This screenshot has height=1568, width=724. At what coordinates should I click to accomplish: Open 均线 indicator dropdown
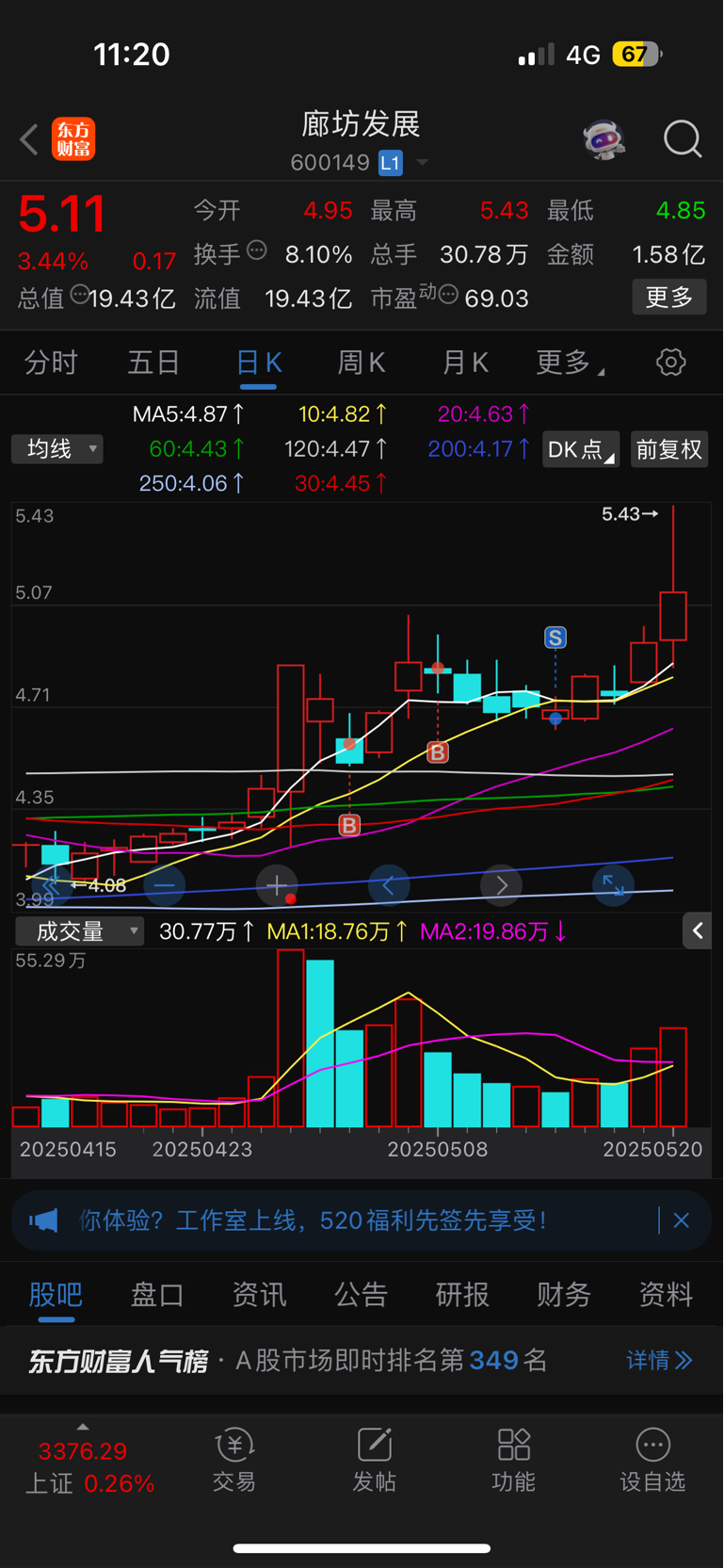point(57,449)
